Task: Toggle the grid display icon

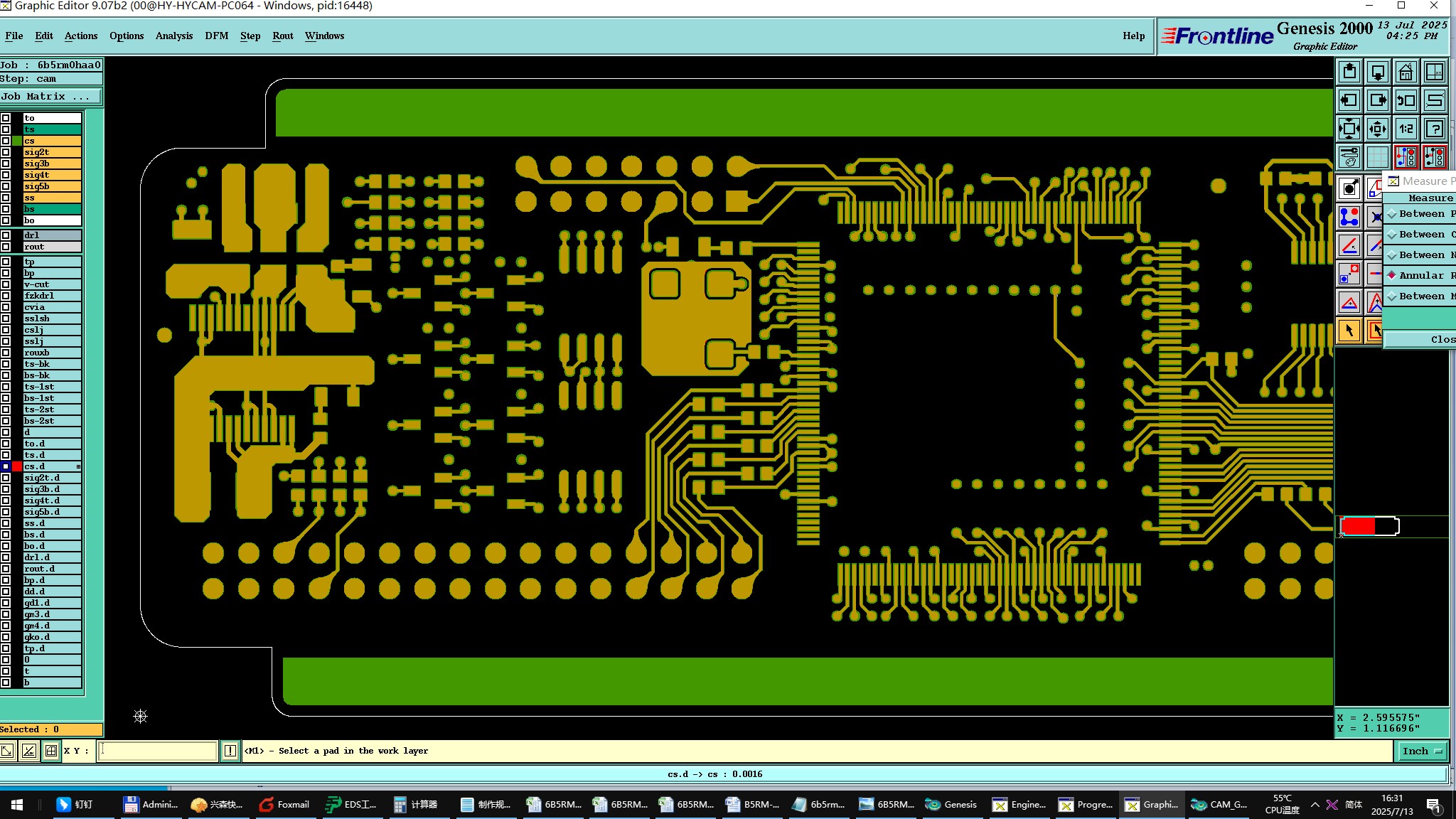Action: pos(1377,156)
